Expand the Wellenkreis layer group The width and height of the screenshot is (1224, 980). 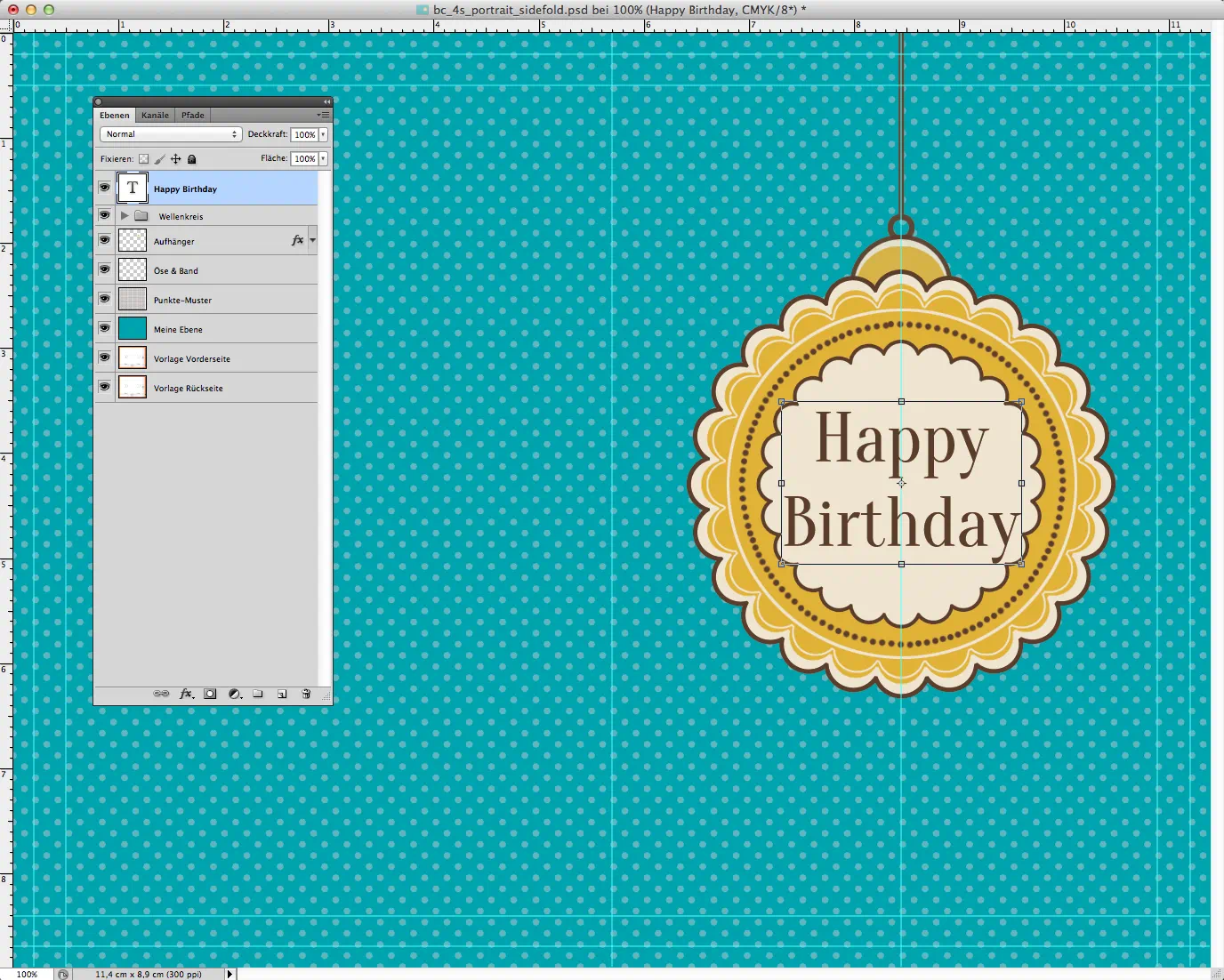coord(125,216)
